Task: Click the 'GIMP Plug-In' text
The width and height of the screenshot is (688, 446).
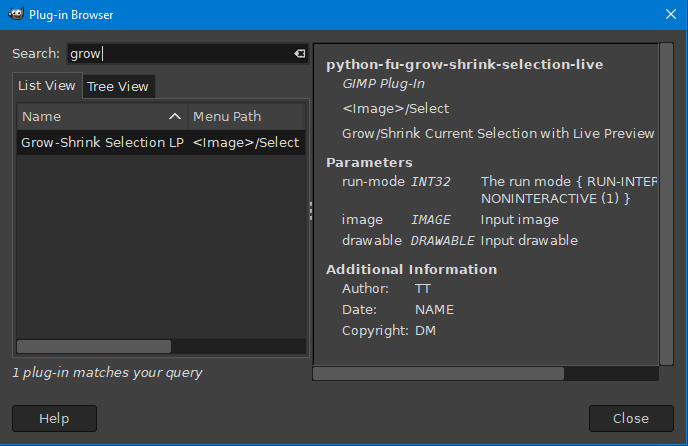Action: coord(383,84)
